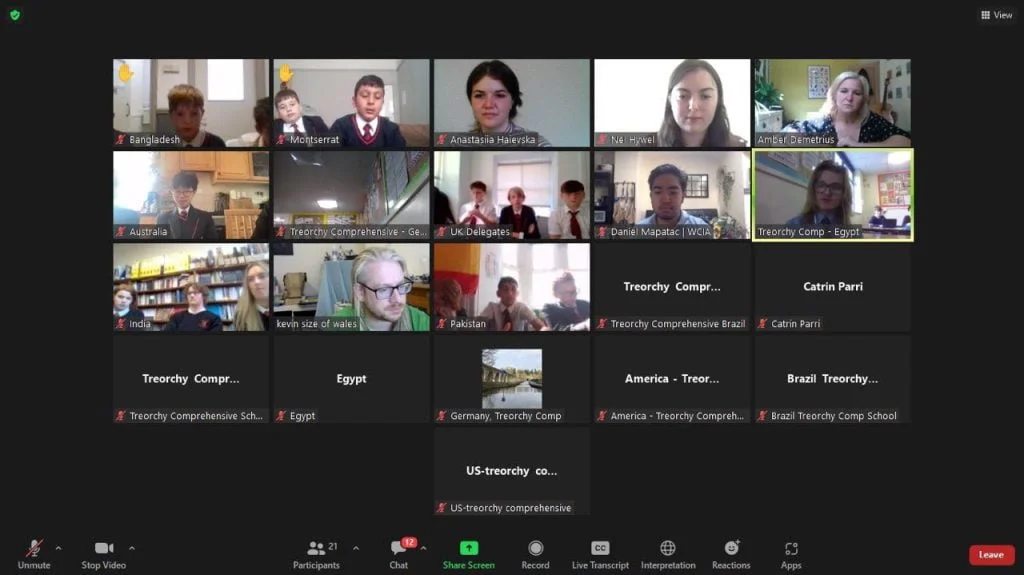Click the green encryption shield icon
Image resolution: width=1024 pixels, height=575 pixels.
click(x=15, y=14)
